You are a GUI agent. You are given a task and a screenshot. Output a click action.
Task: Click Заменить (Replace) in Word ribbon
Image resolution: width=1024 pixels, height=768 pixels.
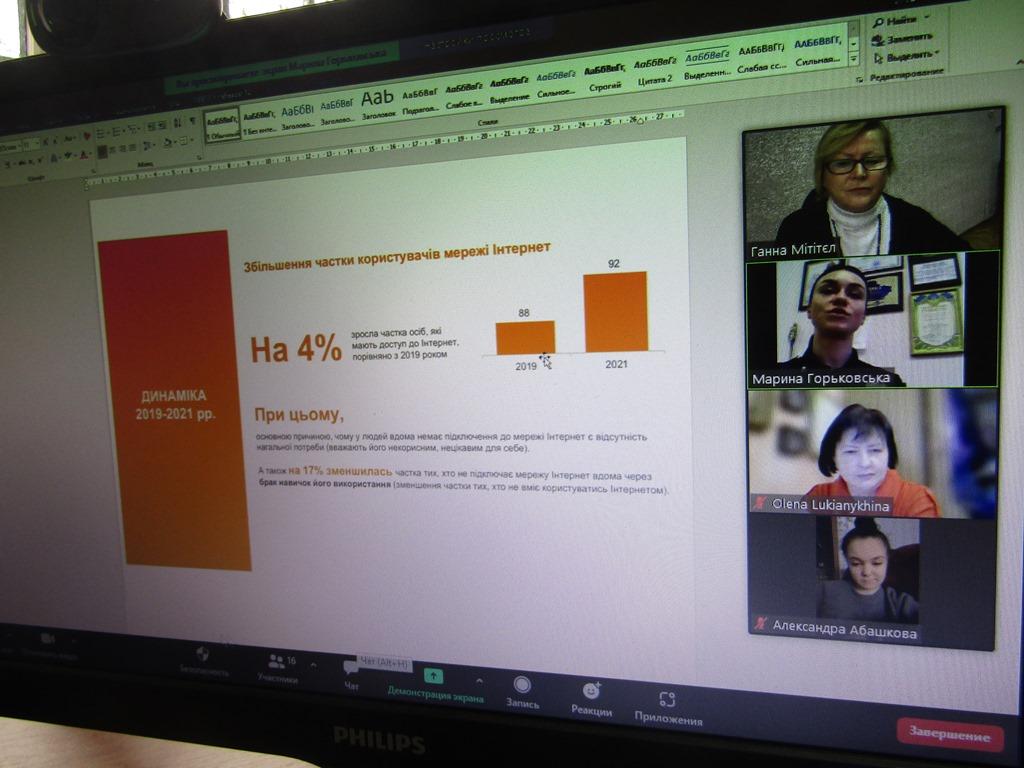click(903, 39)
